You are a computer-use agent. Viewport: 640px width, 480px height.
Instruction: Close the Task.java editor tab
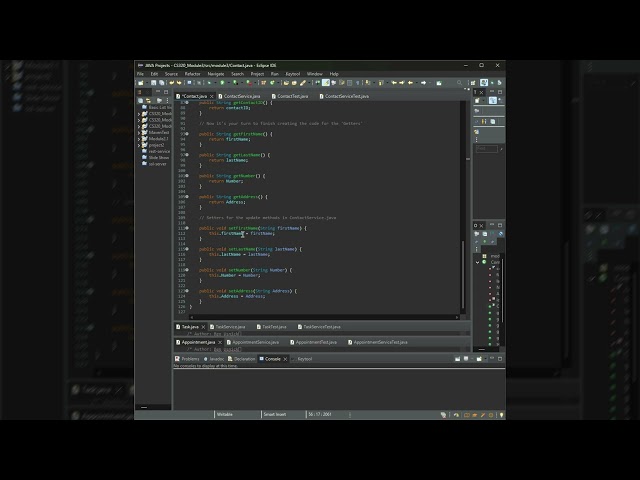click(x=203, y=327)
